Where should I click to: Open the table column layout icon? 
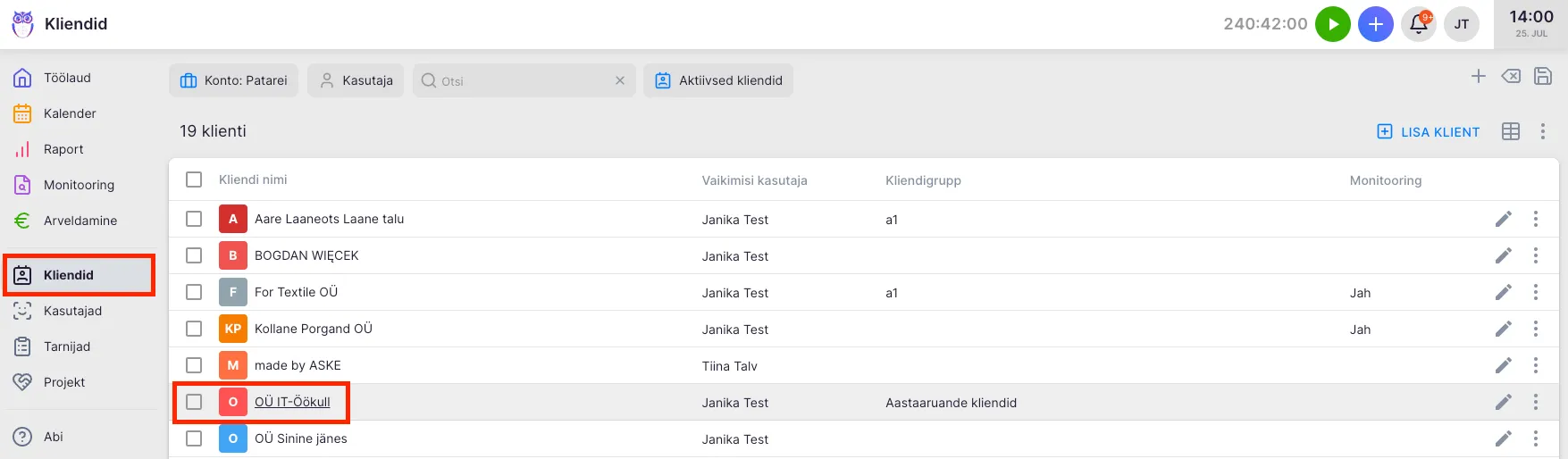(x=1511, y=131)
